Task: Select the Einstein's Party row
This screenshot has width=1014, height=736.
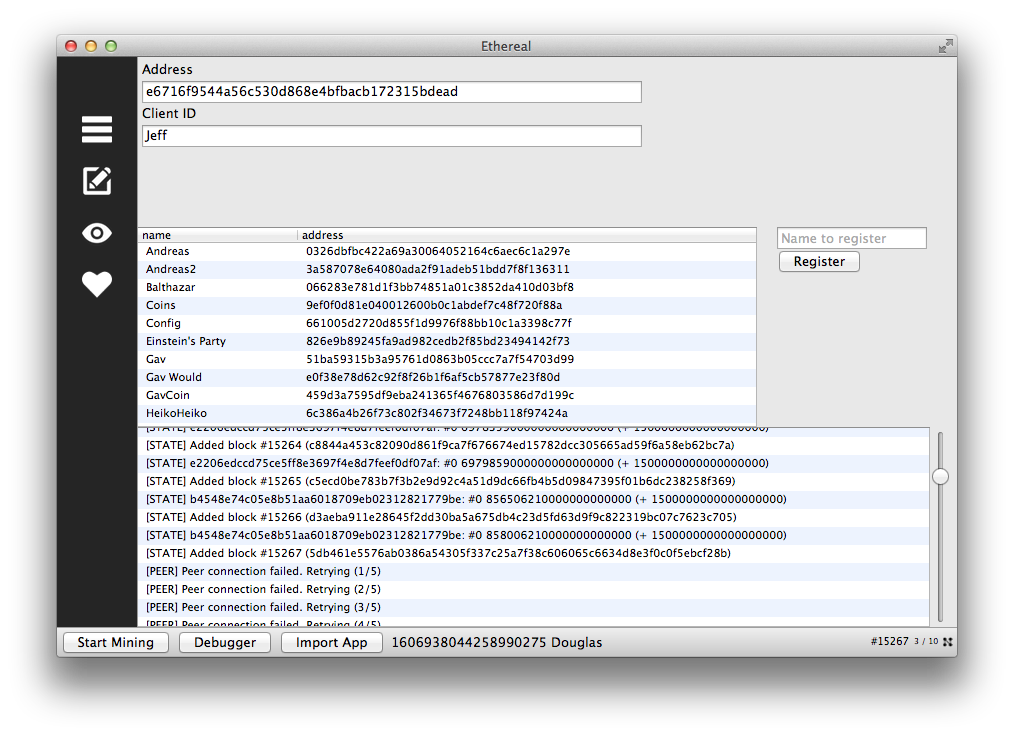Action: 186,341
